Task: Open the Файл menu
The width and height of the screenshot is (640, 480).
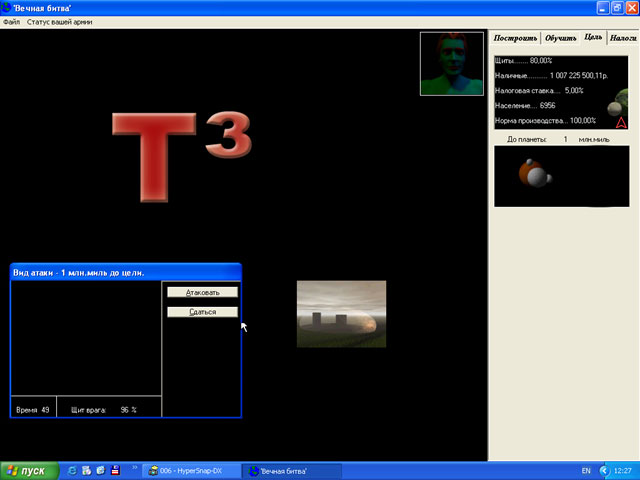Action: (11, 21)
